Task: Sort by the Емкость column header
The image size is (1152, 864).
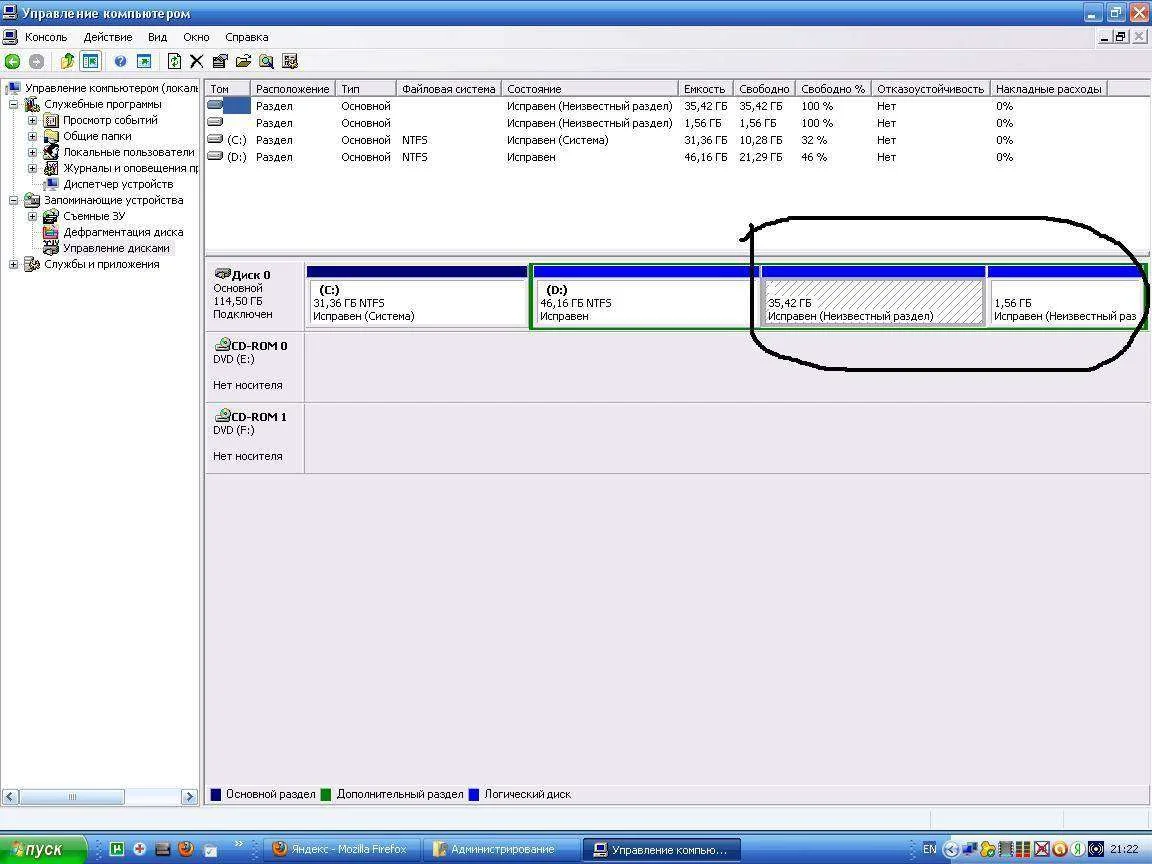Action: (x=705, y=89)
